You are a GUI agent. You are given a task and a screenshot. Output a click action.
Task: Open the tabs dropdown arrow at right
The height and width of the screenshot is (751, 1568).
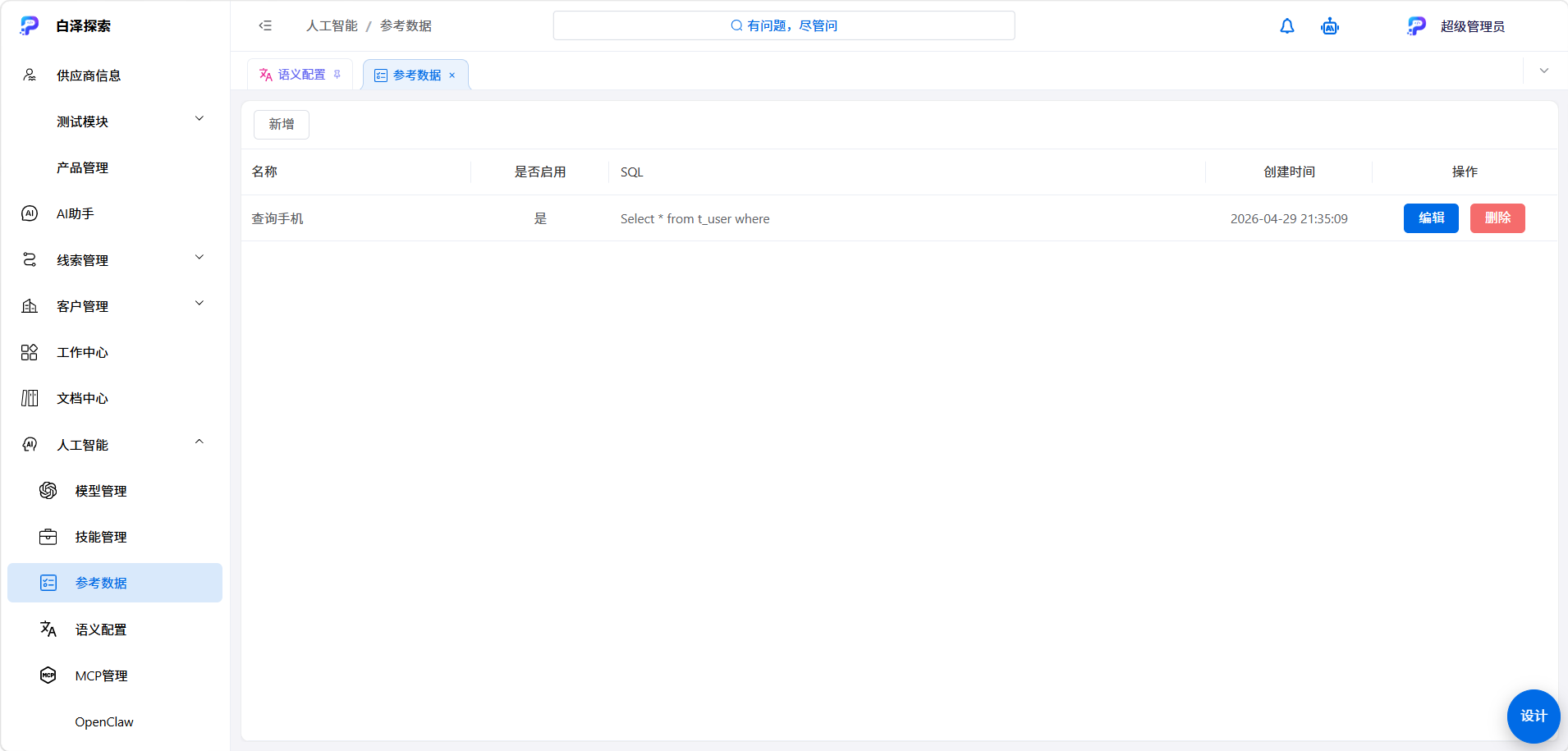[x=1544, y=71]
